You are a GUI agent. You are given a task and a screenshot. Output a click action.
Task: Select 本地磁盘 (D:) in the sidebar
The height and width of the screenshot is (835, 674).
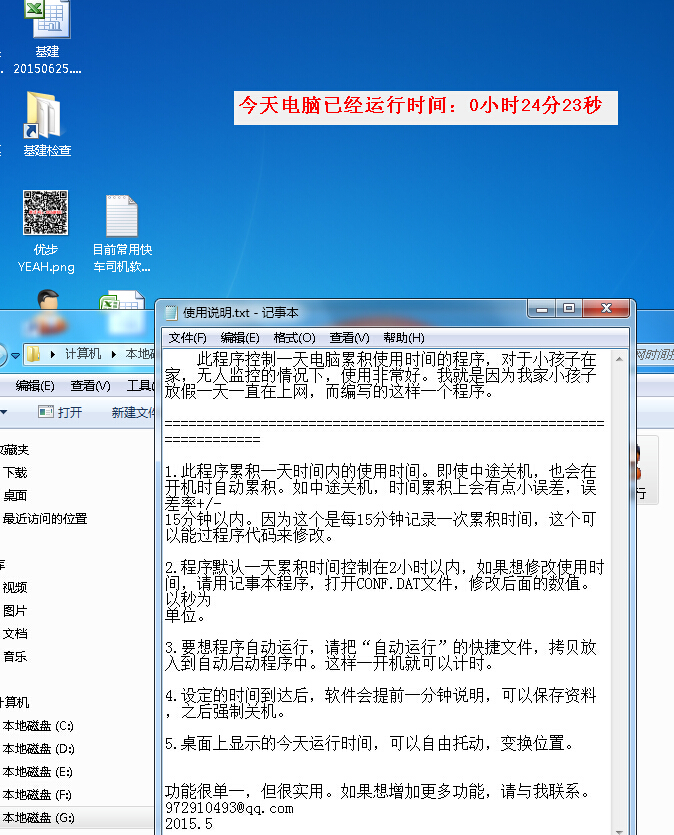point(38,748)
